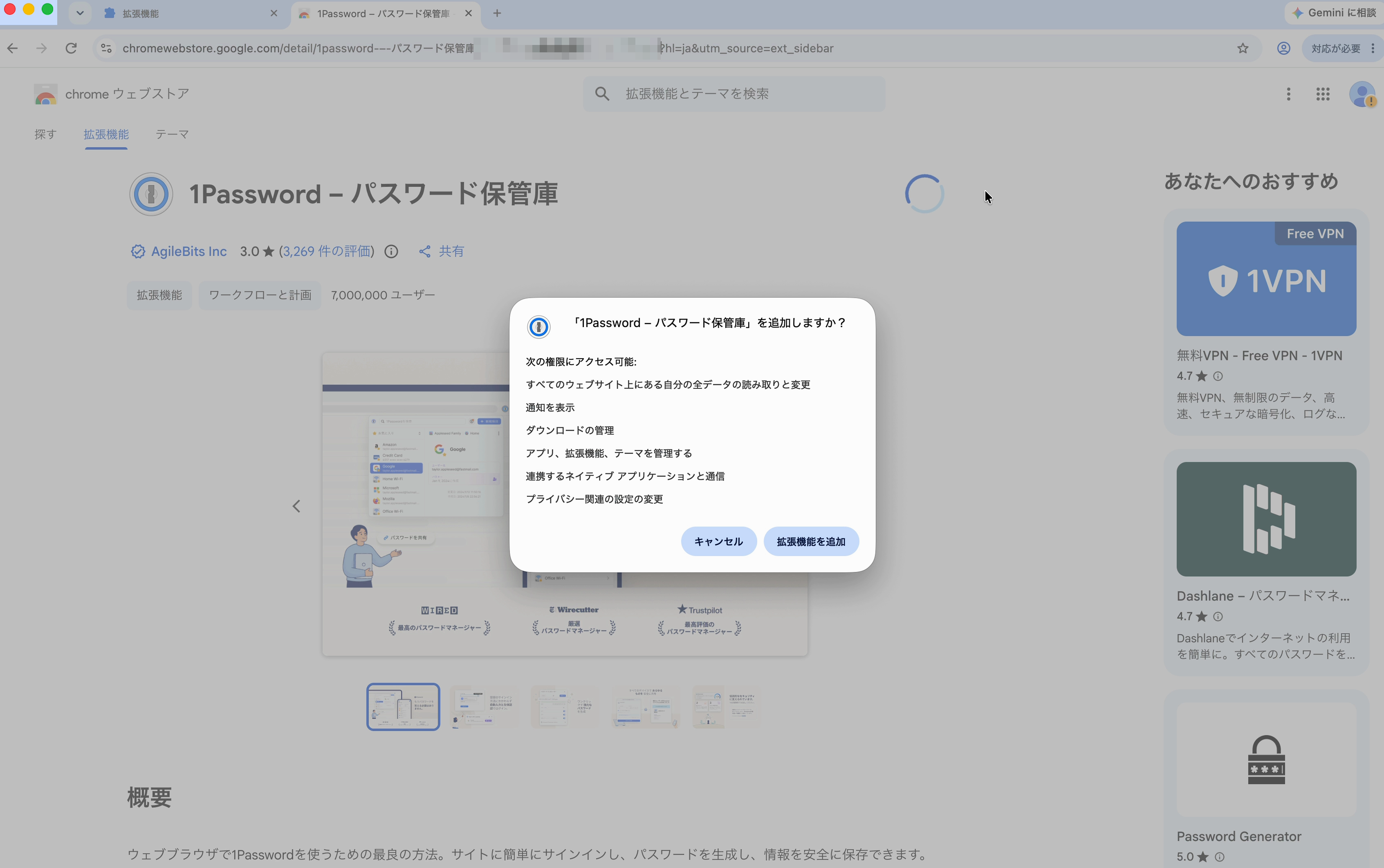This screenshot has width=1384, height=868.
Task: Click the 通知を表示 permission text
Action: (550, 407)
